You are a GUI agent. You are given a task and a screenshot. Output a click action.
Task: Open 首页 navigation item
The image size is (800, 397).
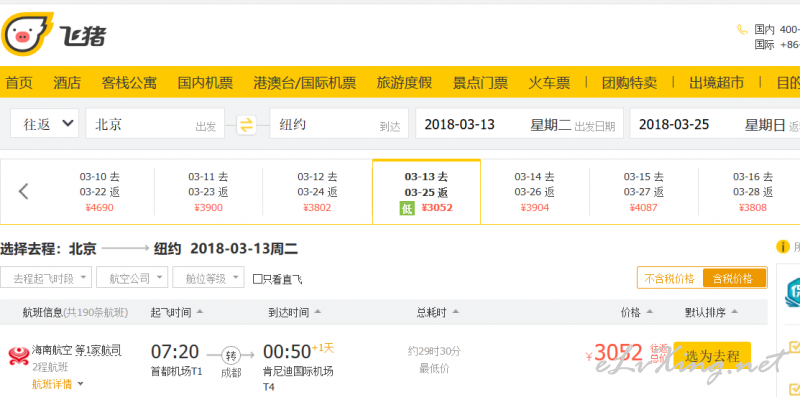click(x=19, y=83)
